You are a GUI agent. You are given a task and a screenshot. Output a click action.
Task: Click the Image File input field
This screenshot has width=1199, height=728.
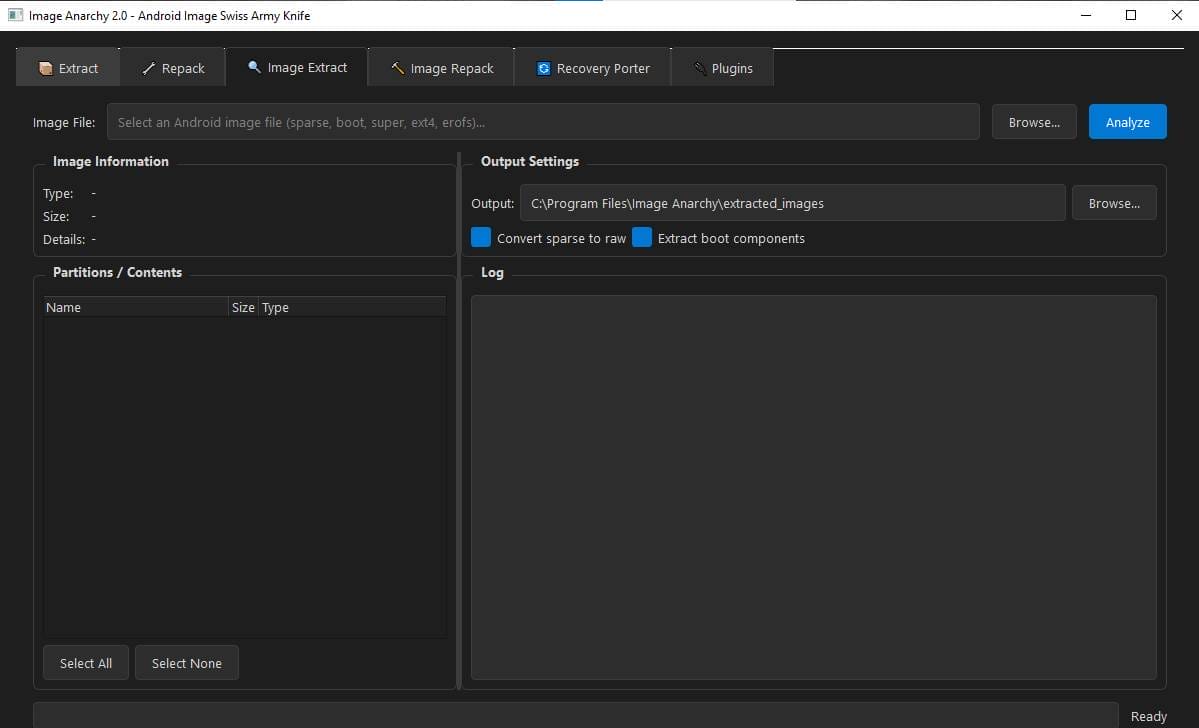tap(545, 121)
